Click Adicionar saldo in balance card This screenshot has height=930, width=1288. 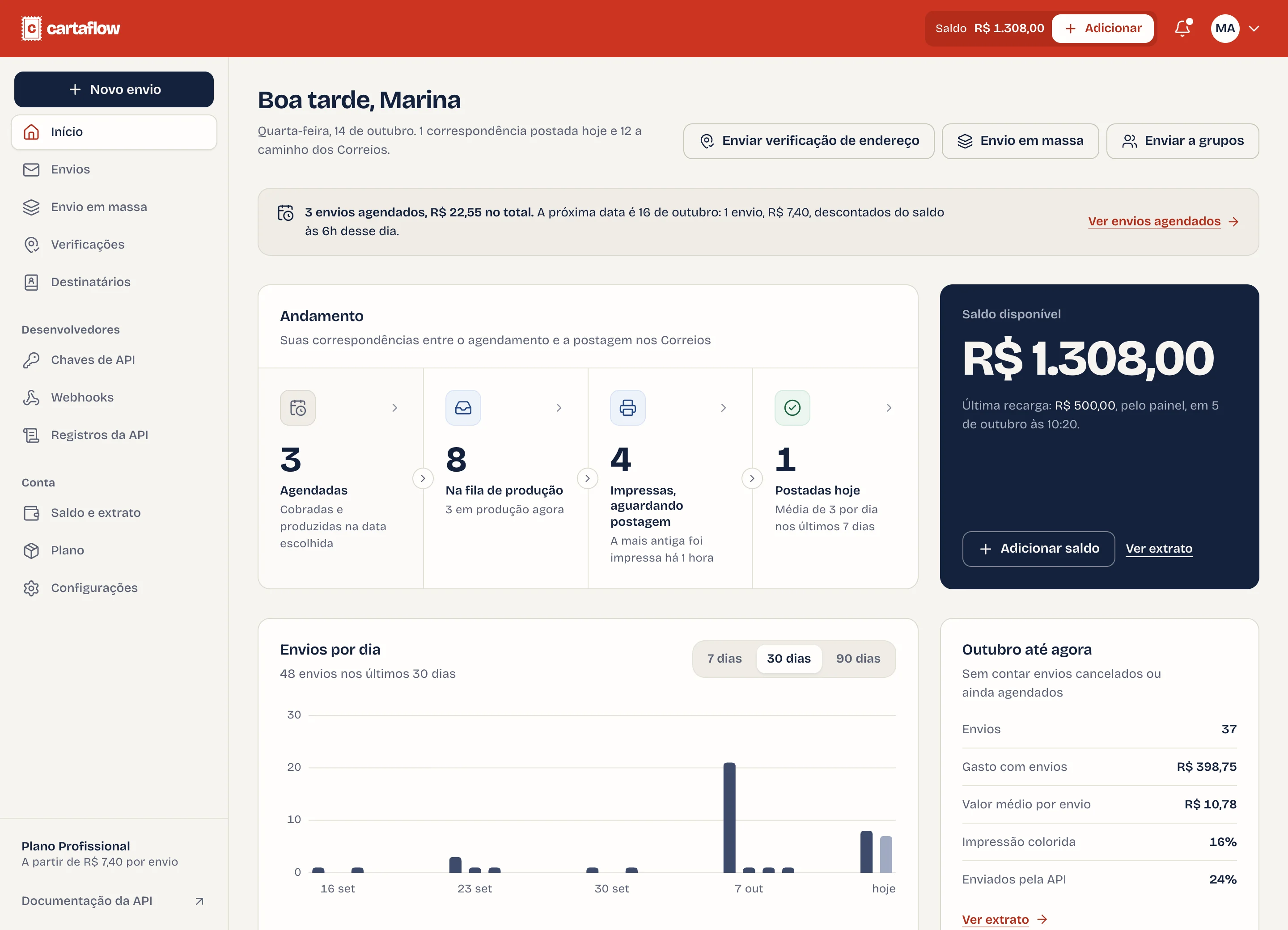click(1039, 549)
